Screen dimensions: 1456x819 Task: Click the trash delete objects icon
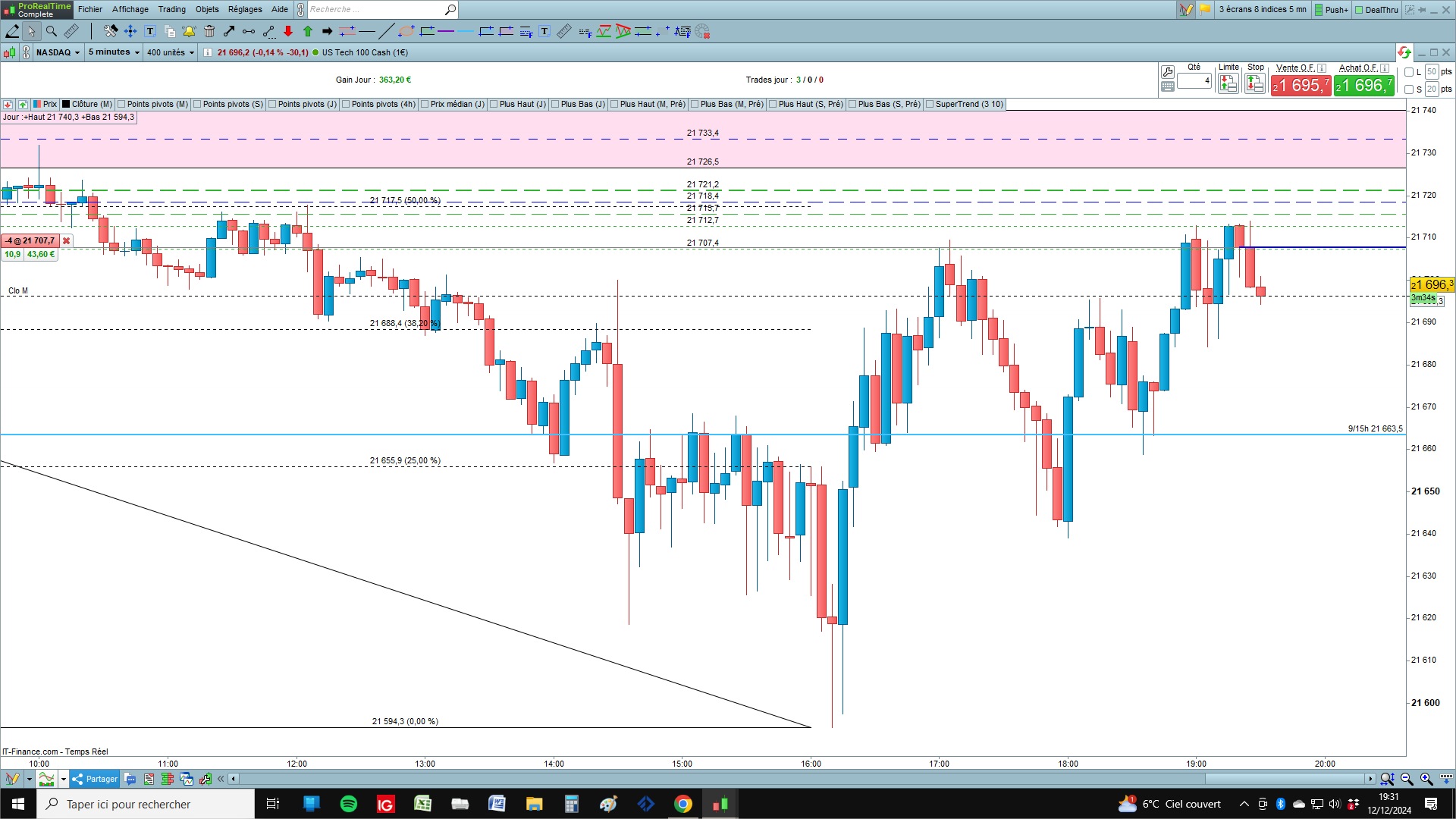[209, 31]
